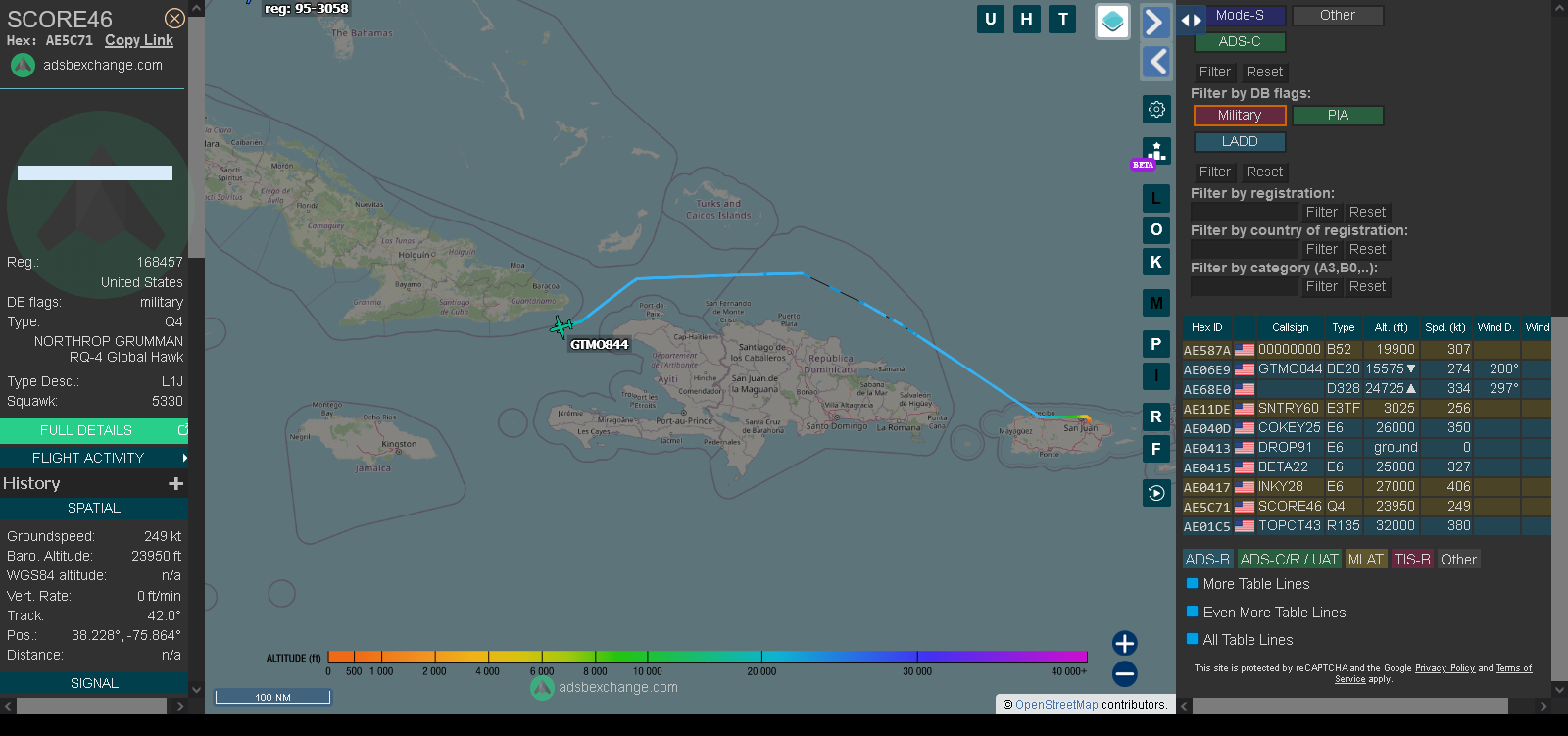This screenshot has width=1568, height=736.
Task: Click the T map toggle button
Action: pos(1063,19)
